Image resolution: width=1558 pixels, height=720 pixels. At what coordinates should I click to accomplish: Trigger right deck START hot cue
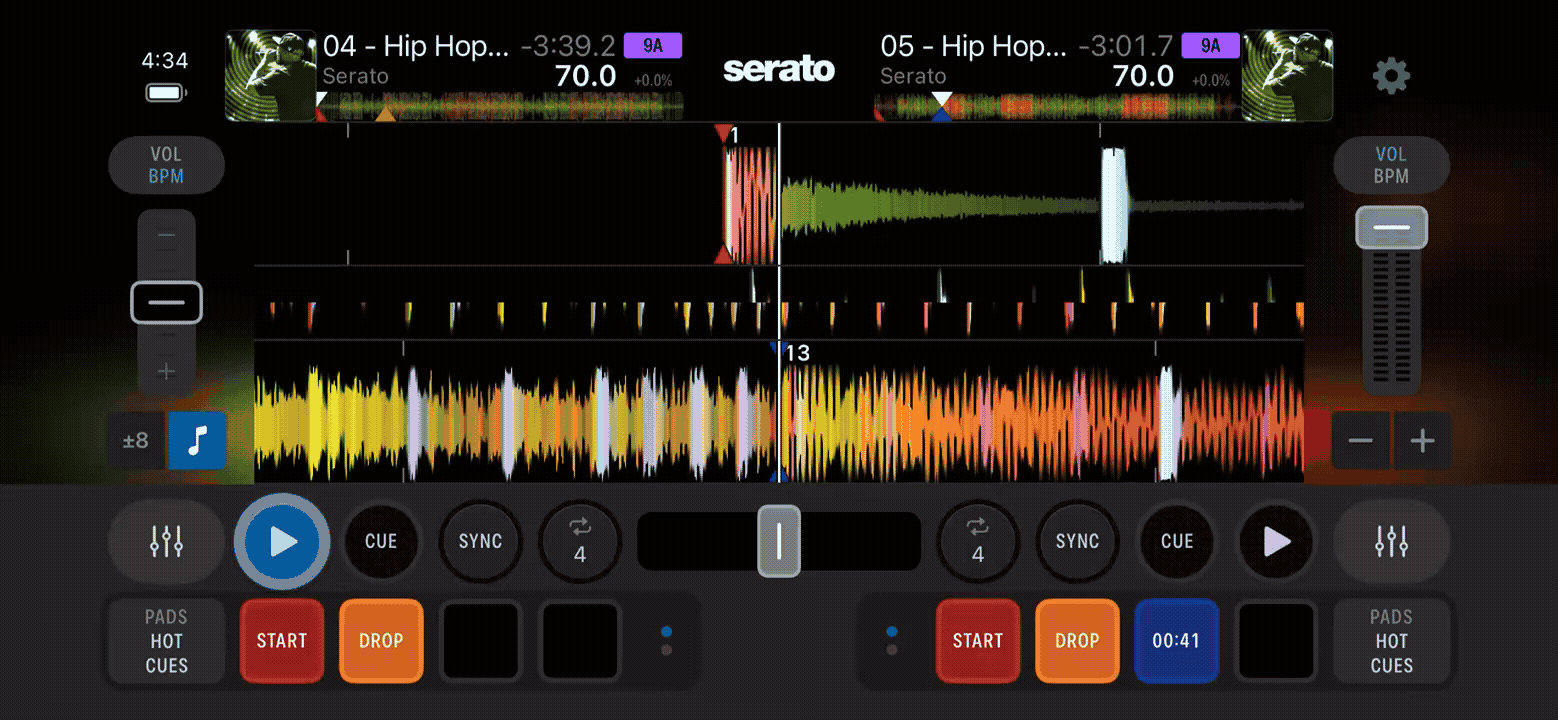(977, 641)
